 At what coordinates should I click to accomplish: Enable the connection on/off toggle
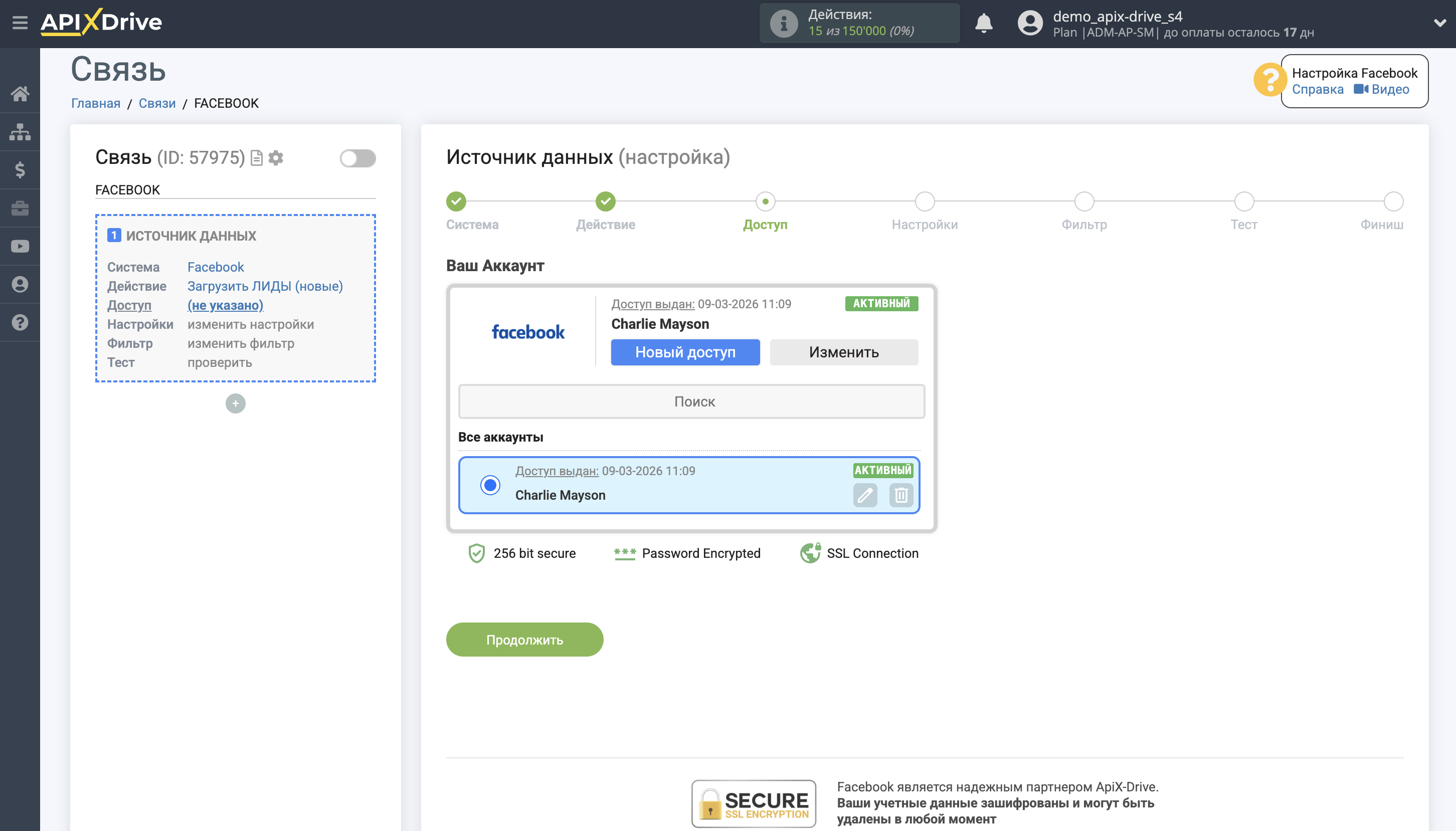click(357, 158)
